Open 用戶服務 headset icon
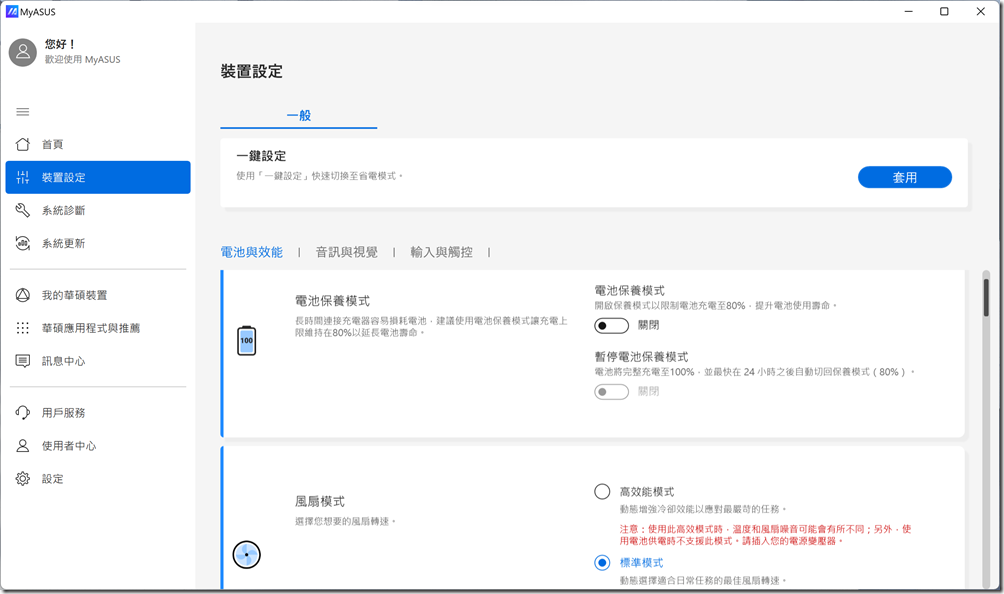This screenshot has height=594, width=1004. coord(23,413)
